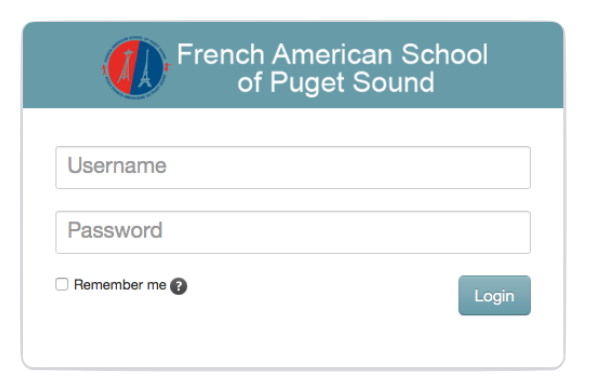Screen dimensions: 589x389
Task: Click the red Space Needle half of logo
Action: (x=122, y=67)
